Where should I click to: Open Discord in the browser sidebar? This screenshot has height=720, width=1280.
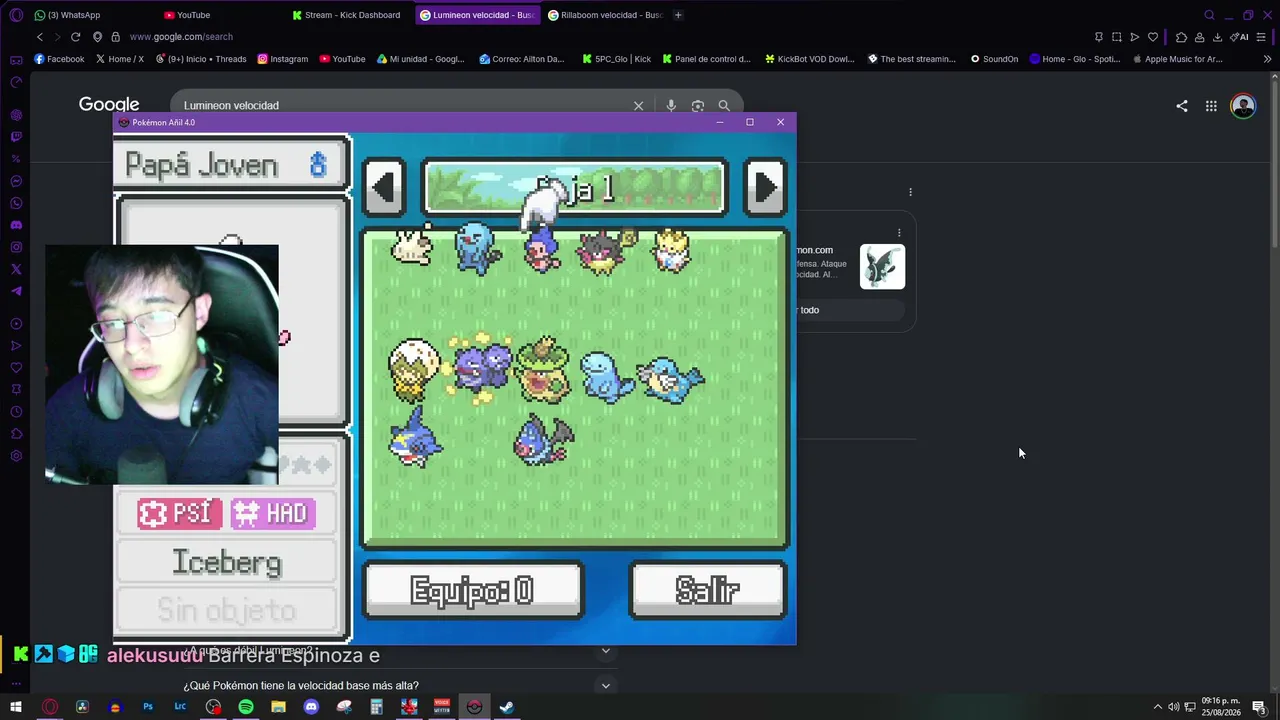click(16, 225)
